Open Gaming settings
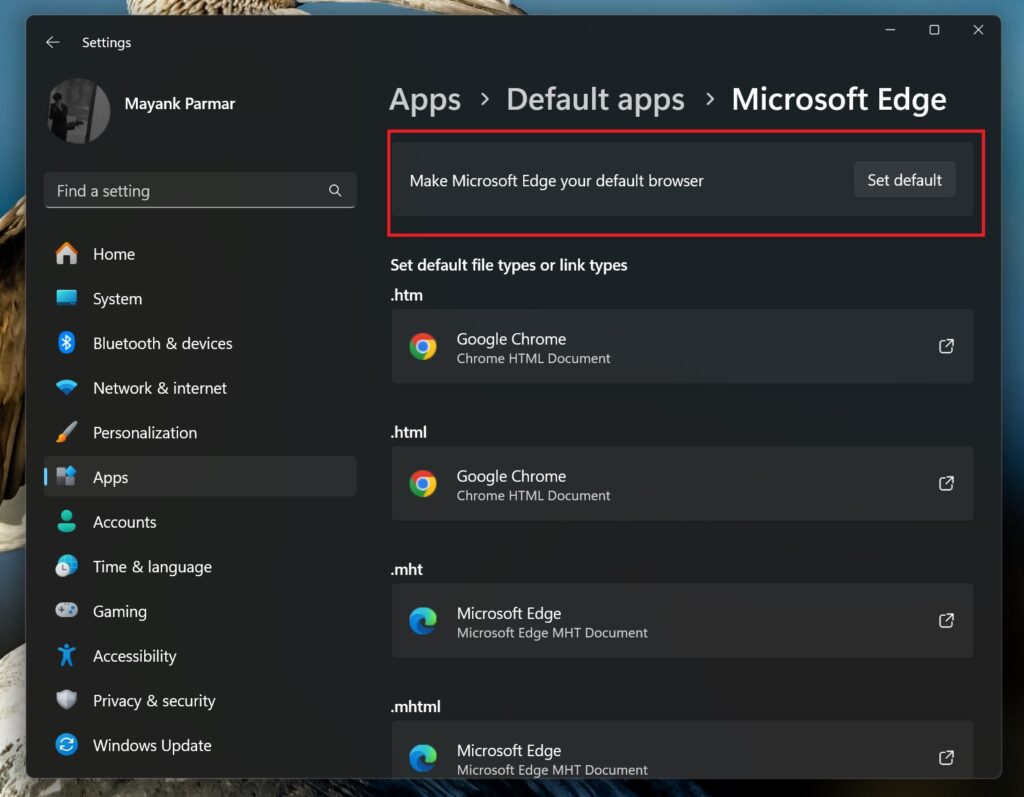The height and width of the screenshot is (797, 1024). tap(120, 611)
